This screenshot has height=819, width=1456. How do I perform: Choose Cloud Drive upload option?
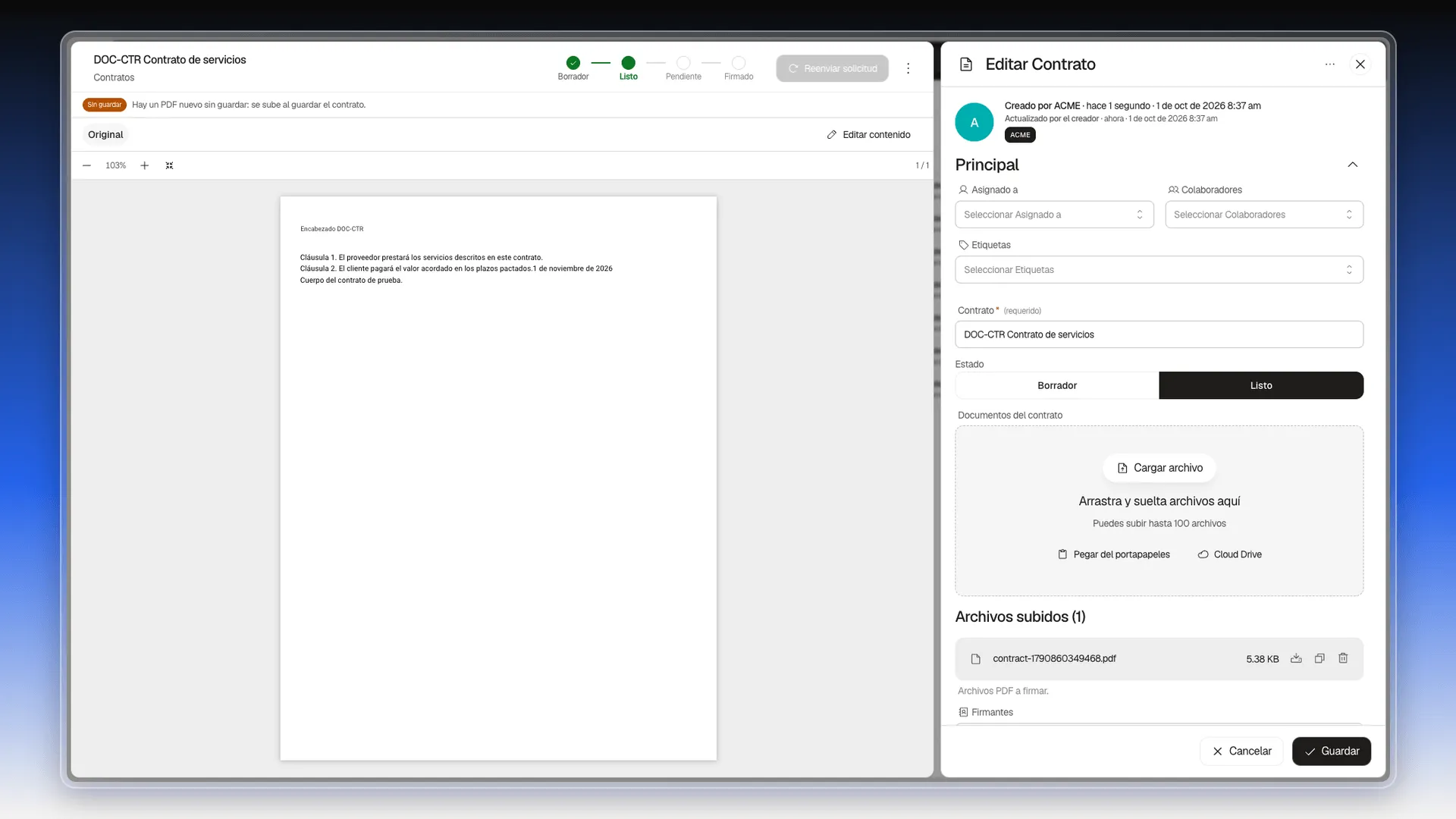(1229, 554)
